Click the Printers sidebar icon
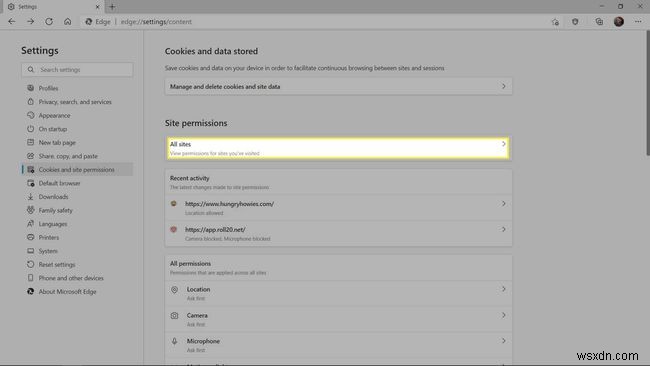 [x=30, y=238]
